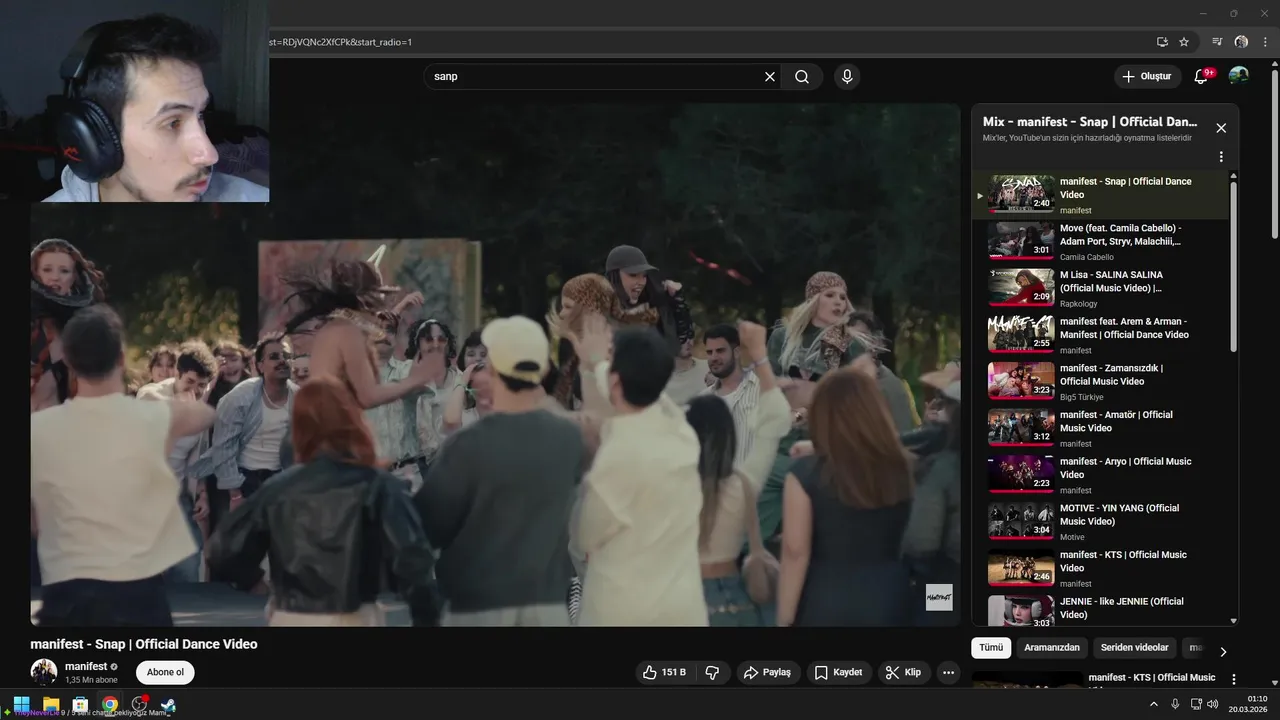Play manifest - Snap in playlist
1280x720 pixels.
(1100, 195)
